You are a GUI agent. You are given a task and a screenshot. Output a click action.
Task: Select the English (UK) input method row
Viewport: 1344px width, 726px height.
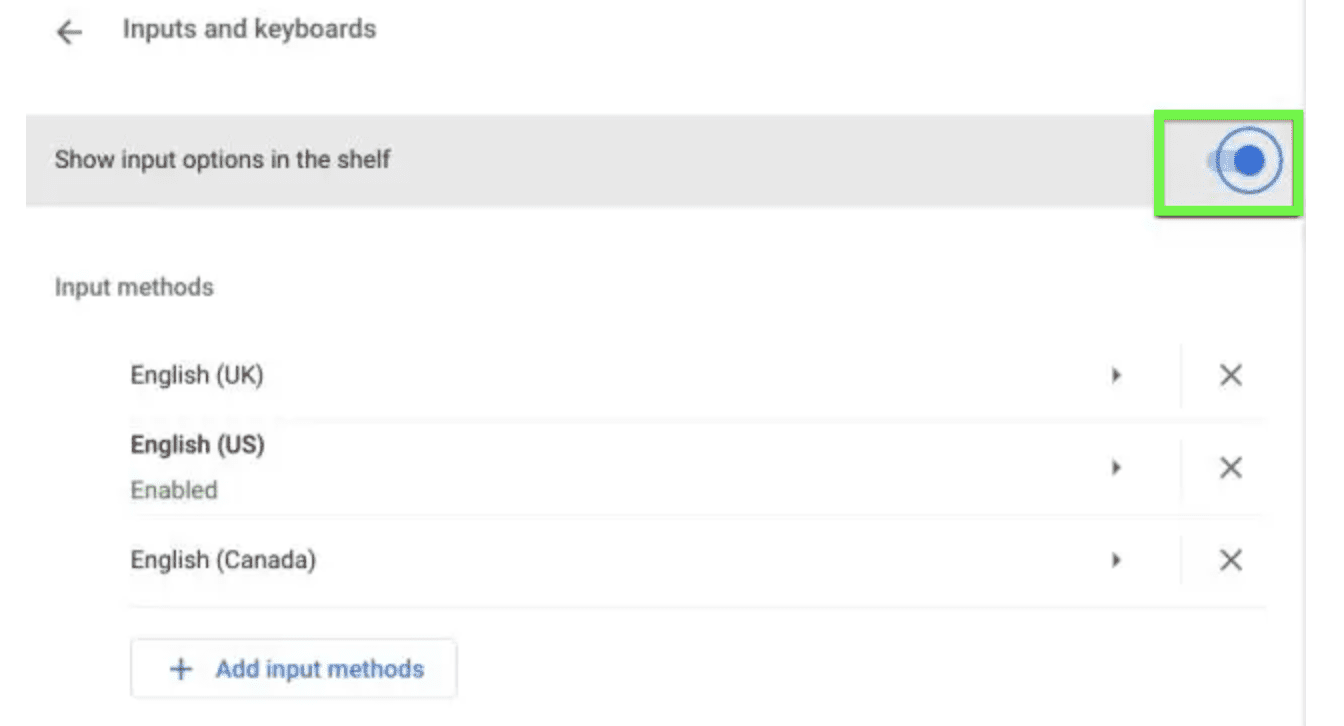[600, 375]
